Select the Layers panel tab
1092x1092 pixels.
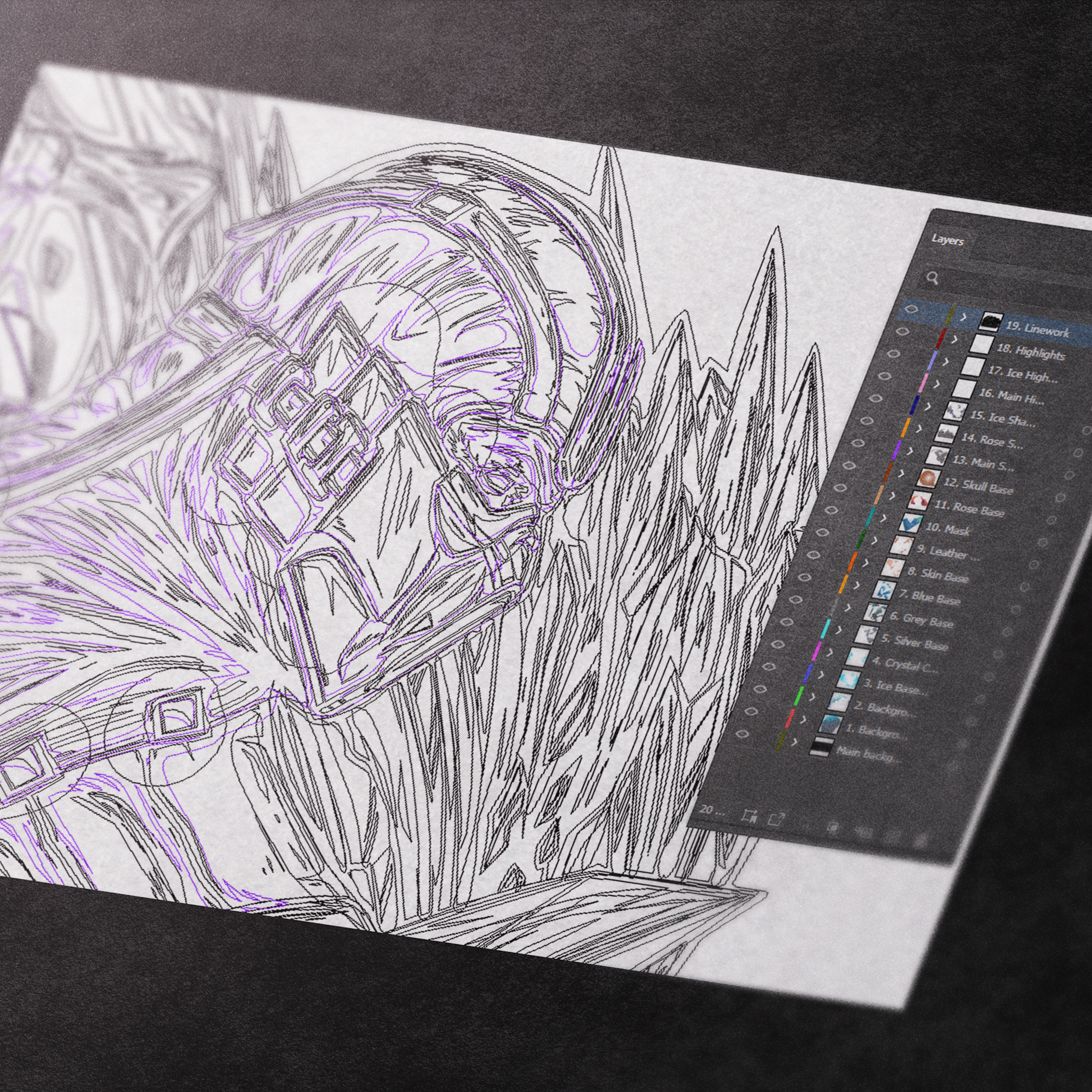coord(947,240)
